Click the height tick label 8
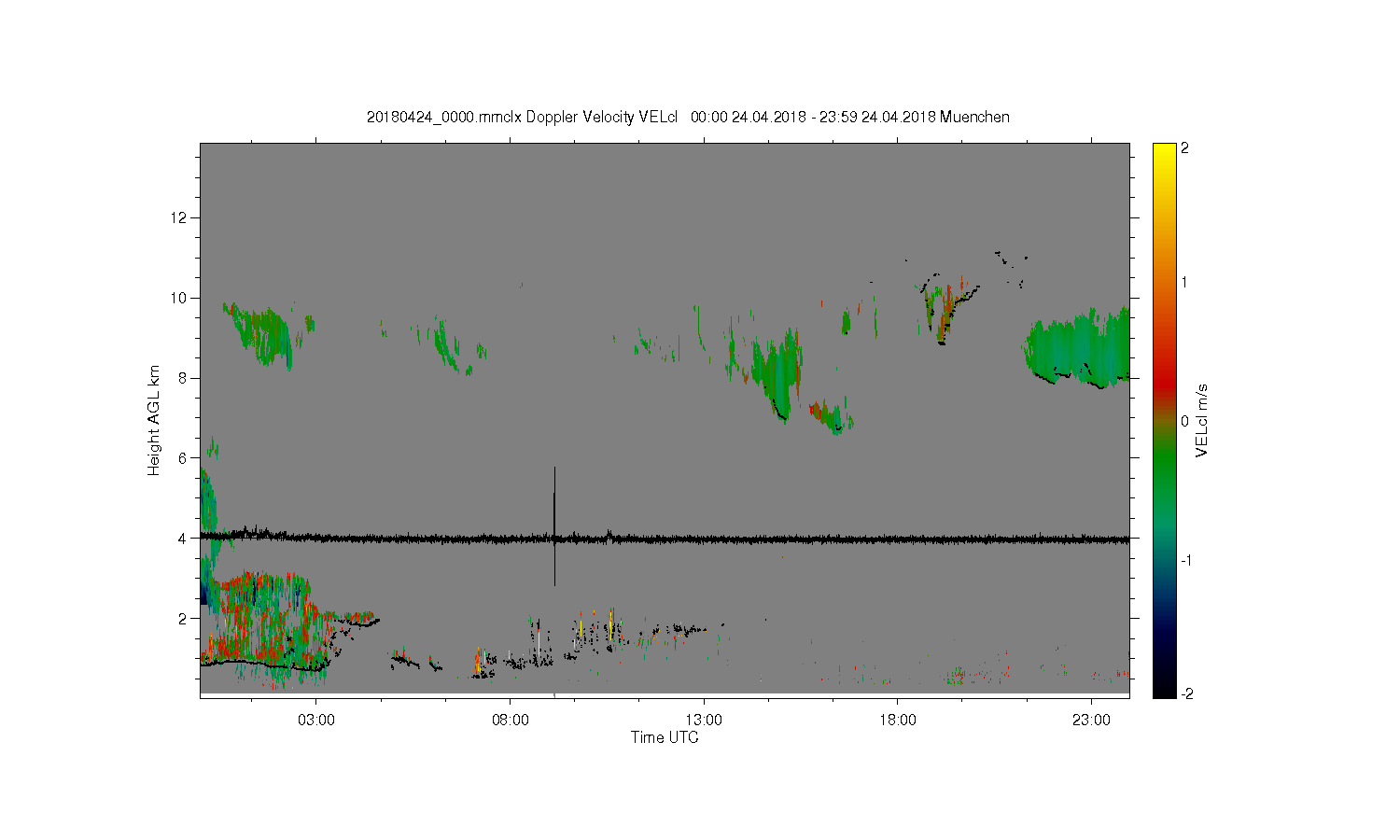 (x=184, y=378)
